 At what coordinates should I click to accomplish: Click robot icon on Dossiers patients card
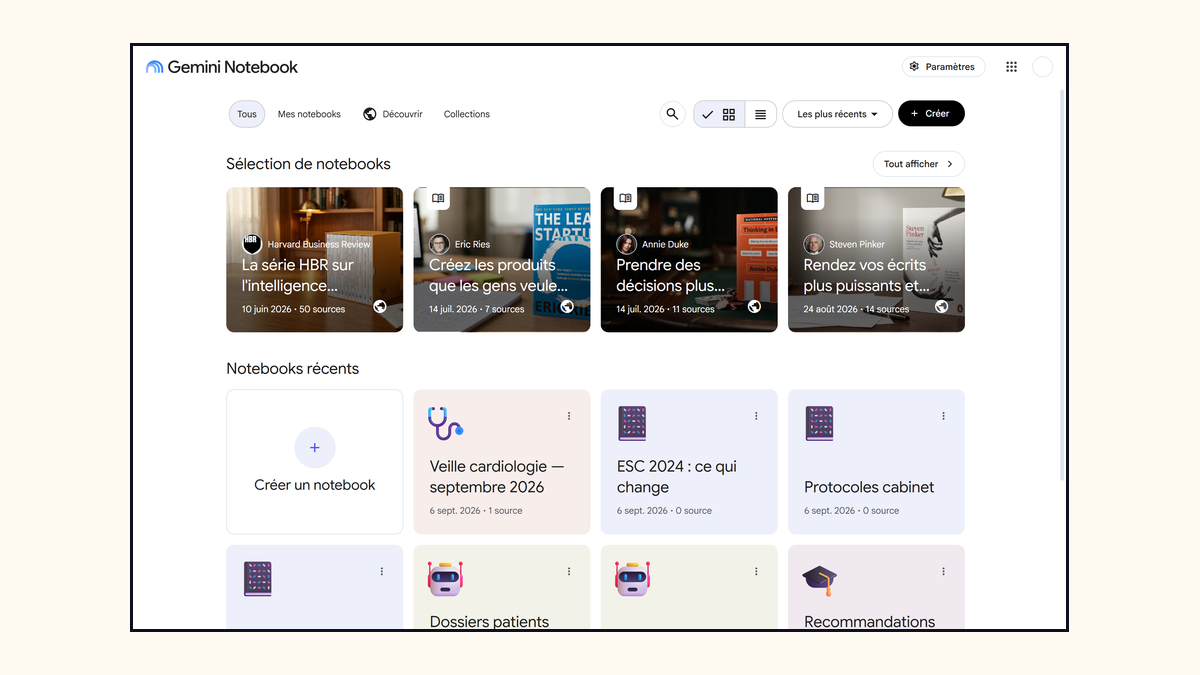click(x=445, y=579)
